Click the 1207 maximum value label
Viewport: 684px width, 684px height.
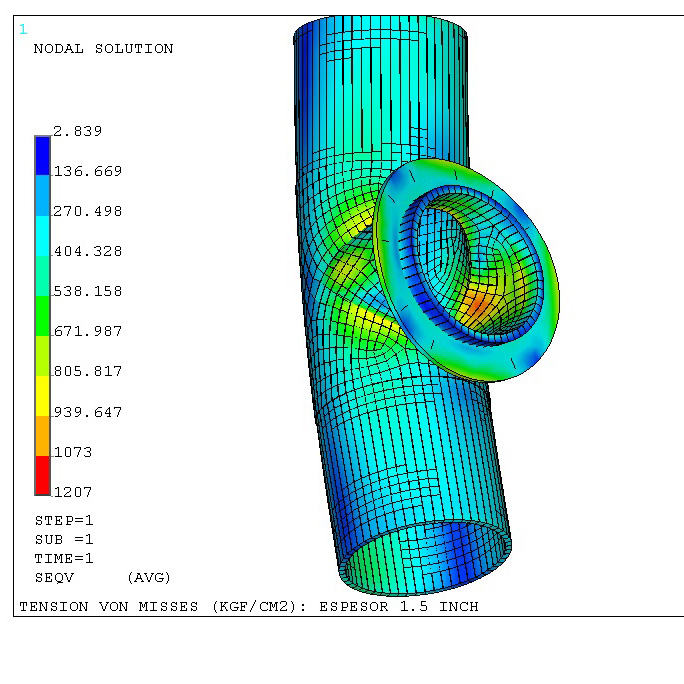[x=72, y=492]
